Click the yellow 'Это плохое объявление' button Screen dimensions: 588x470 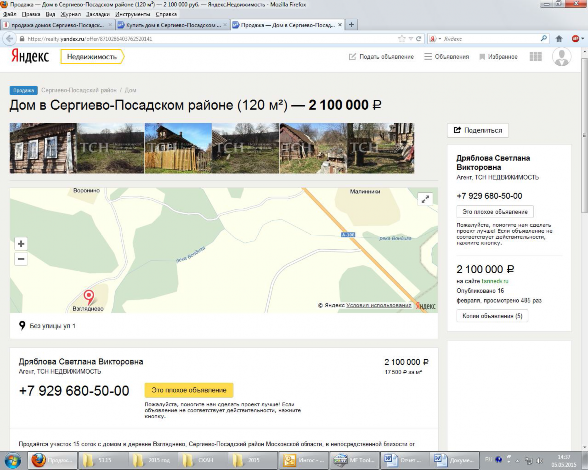click(189, 390)
